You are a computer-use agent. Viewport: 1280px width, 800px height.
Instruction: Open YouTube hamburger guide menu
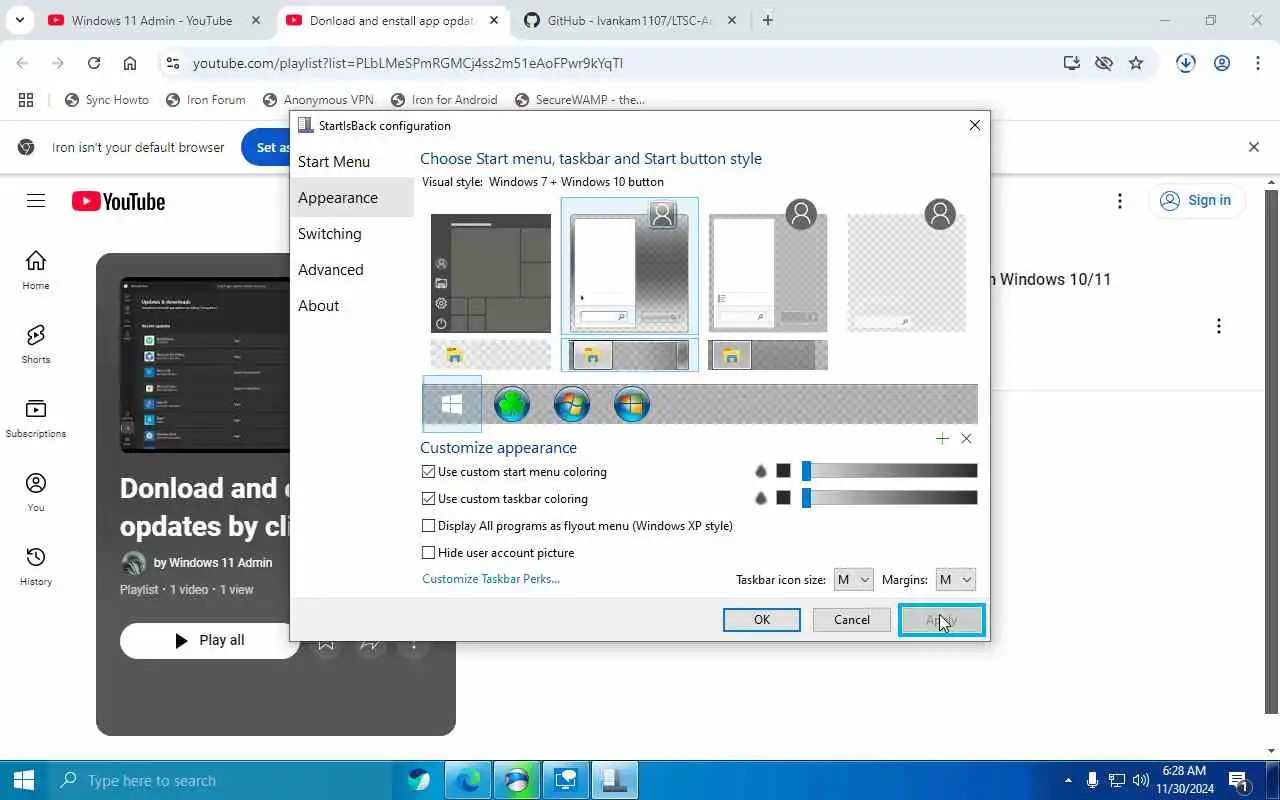click(36, 201)
